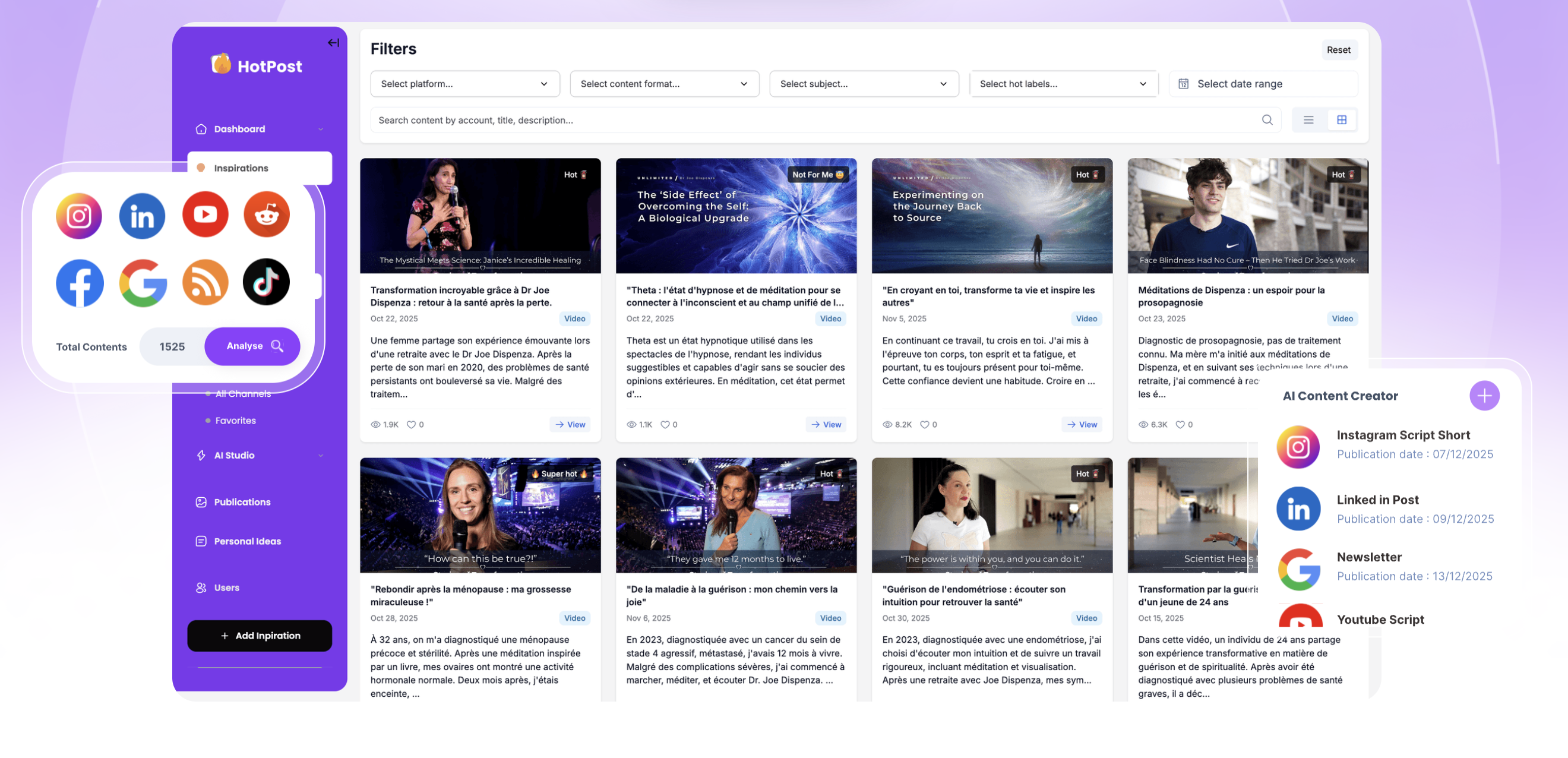The width and height of the screenshot is (1568, 758).
Task: Like the Janice healing video post
Action: pyautogui.click(x=411, y=424)
